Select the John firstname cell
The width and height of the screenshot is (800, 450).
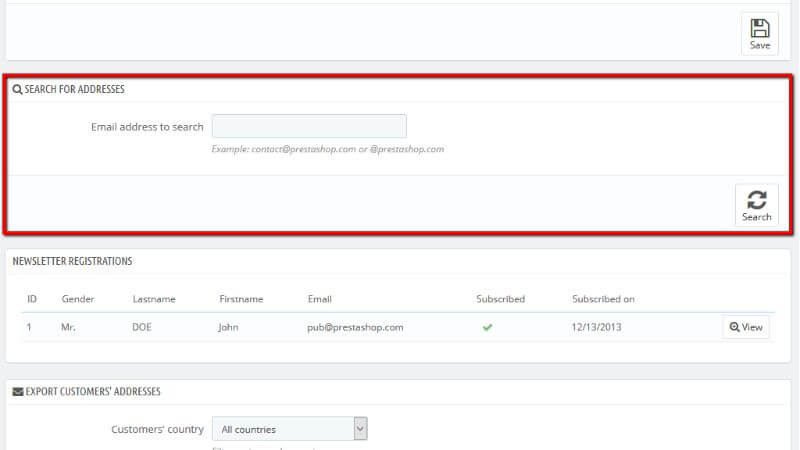tap(228, 327)
